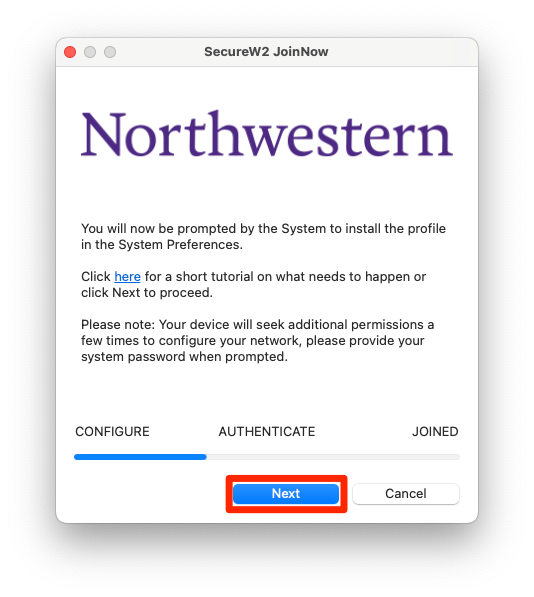
Task: Click the disabled zoom window button
Action: tap(110, 52)
